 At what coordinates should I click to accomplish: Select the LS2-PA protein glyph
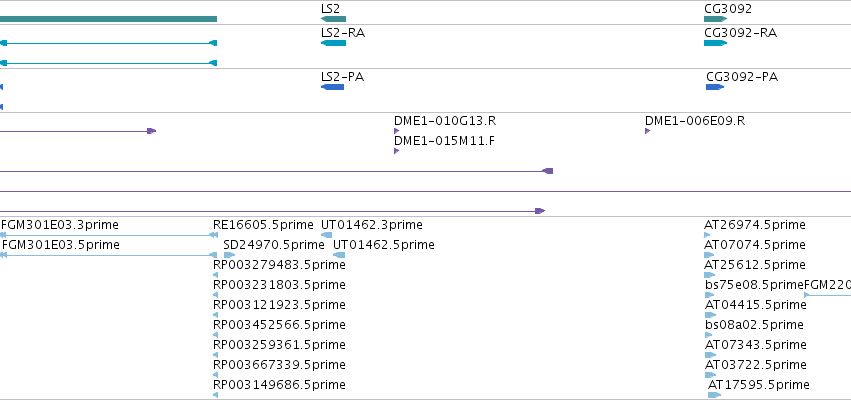pyautogui.click(x=333, y=87)
